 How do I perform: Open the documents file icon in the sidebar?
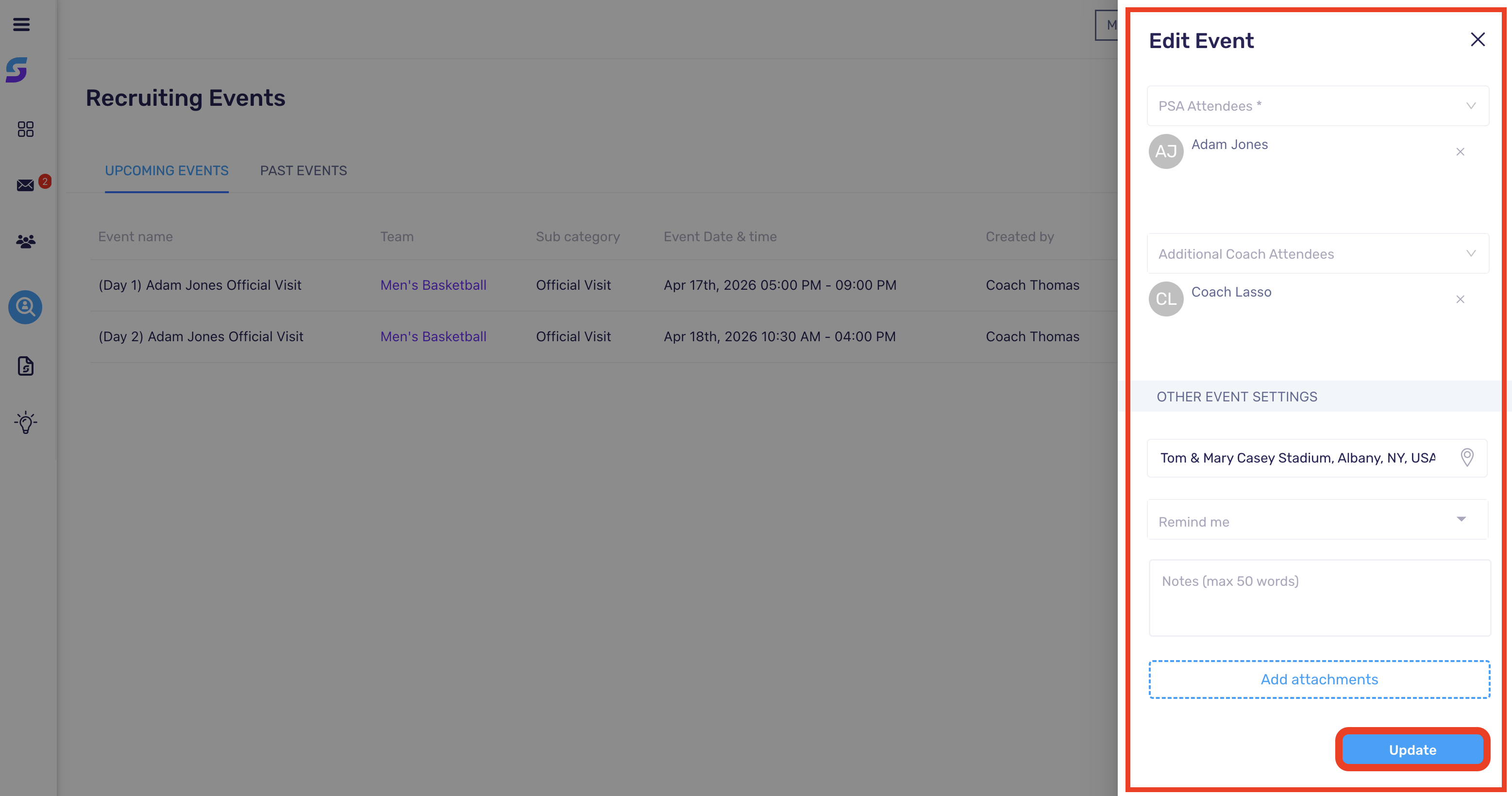click(25, 366)
